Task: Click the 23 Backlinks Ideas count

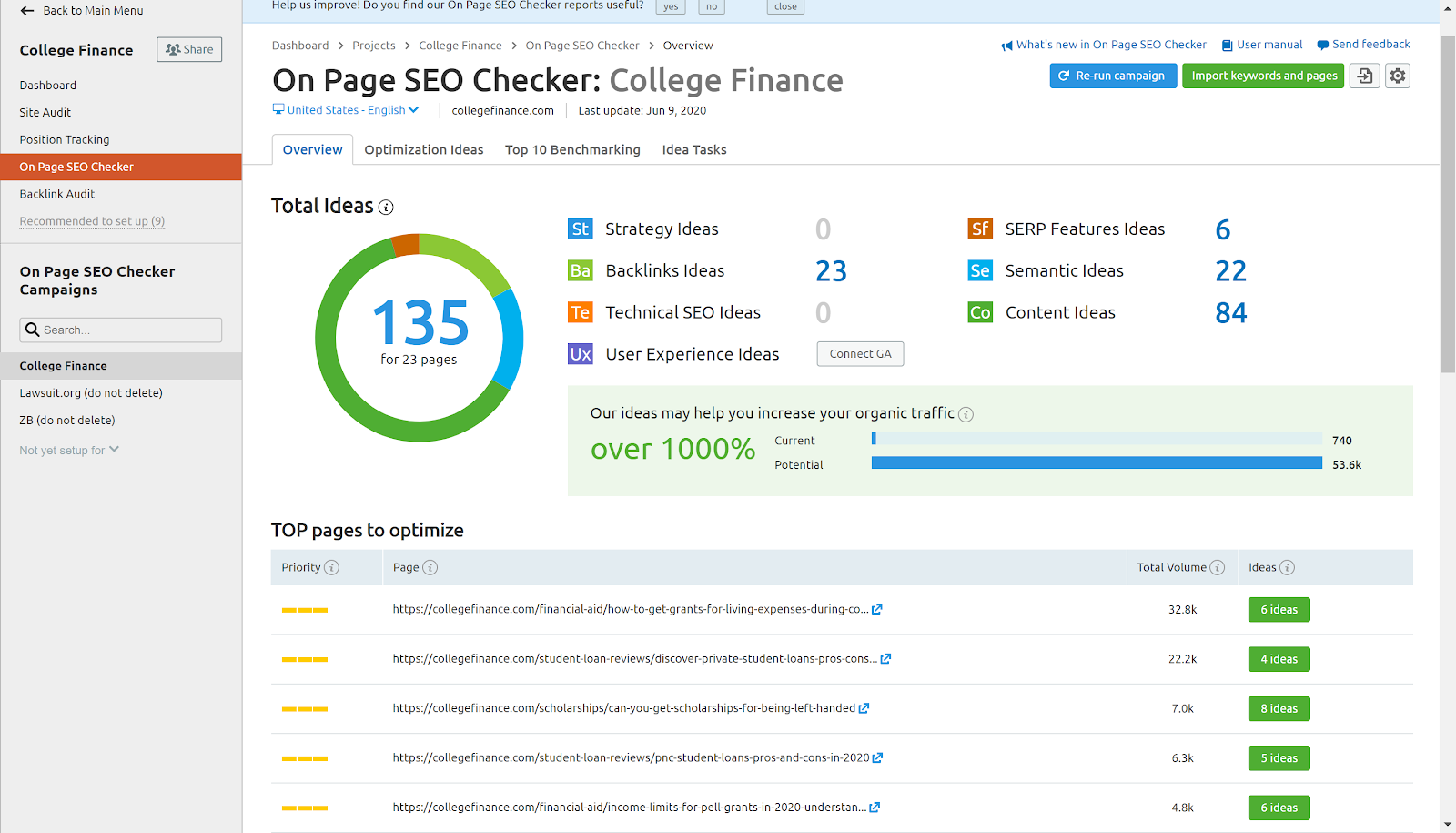Action: click(831, 270)
